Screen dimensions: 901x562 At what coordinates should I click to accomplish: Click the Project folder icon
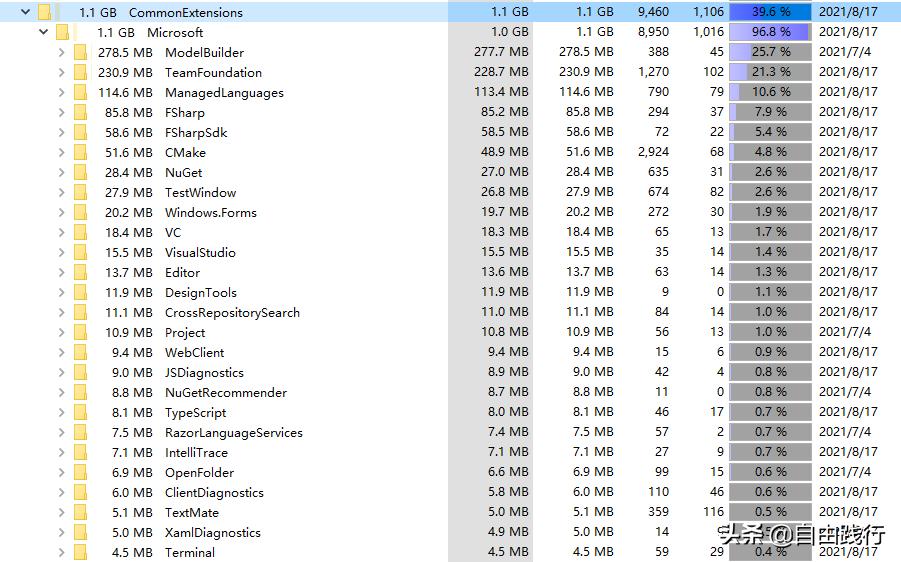[80, 332]
